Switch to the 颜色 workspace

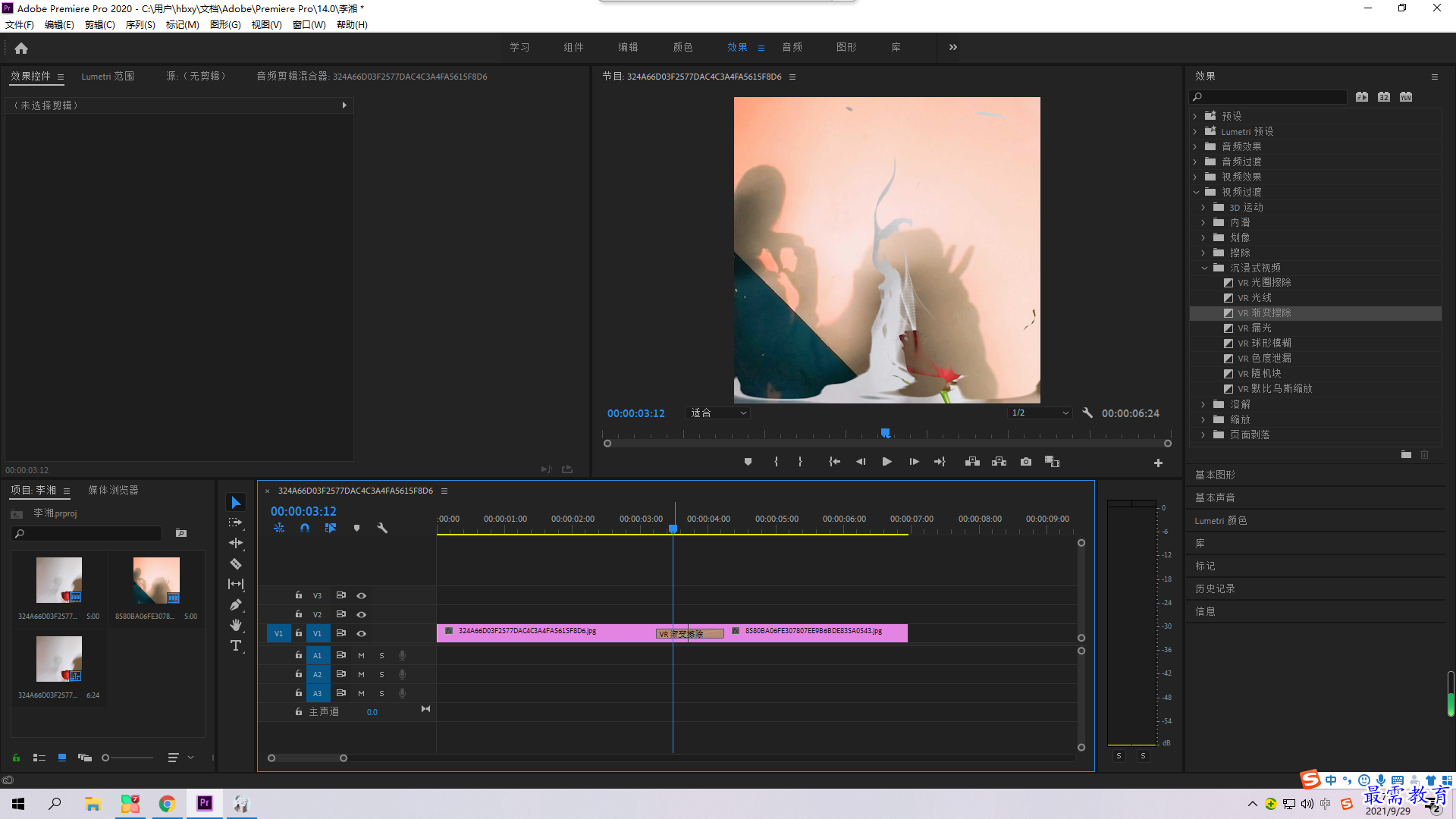click(x=682, y=47)
